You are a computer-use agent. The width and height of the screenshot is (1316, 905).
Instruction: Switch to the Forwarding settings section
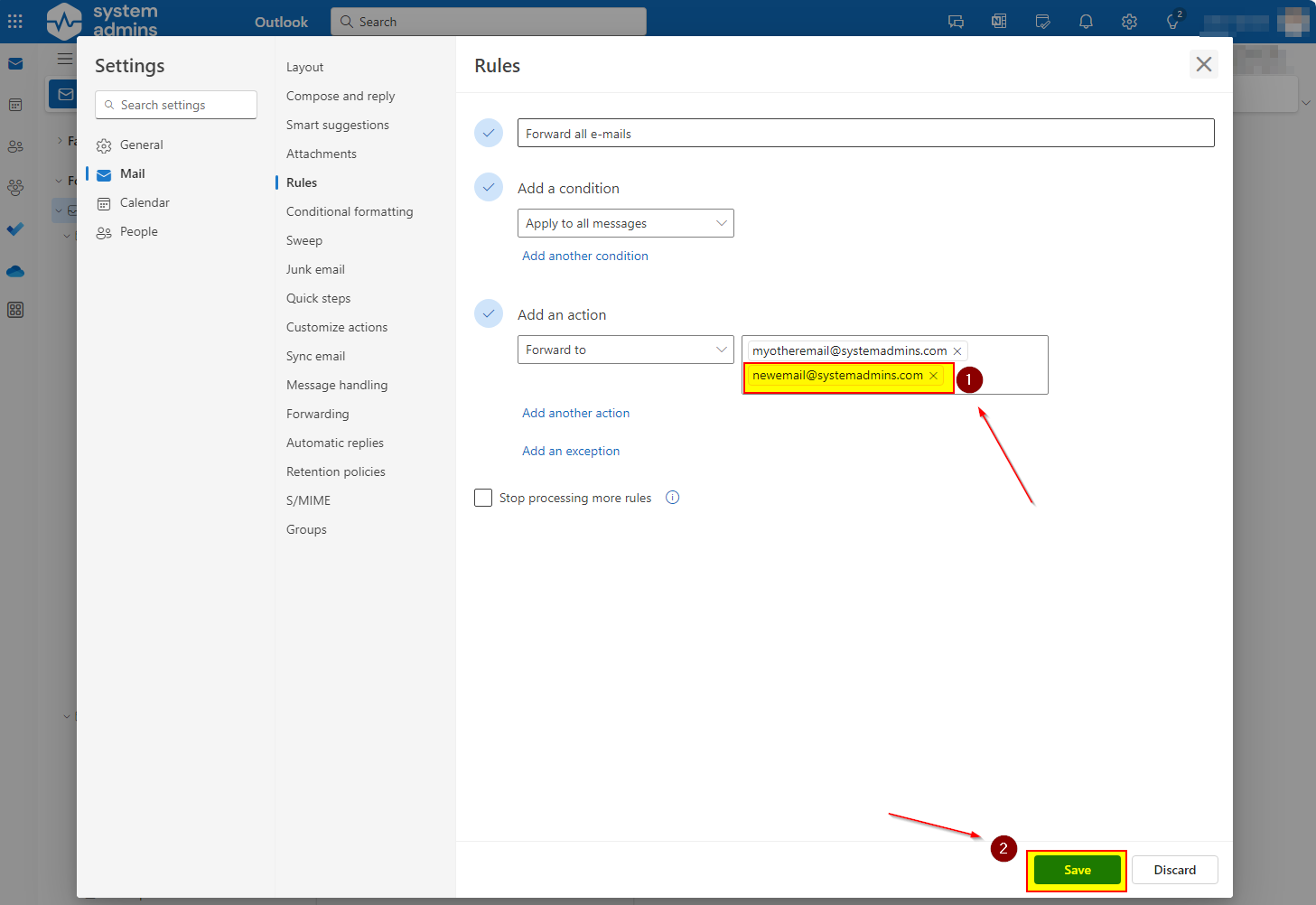(317, 414)
